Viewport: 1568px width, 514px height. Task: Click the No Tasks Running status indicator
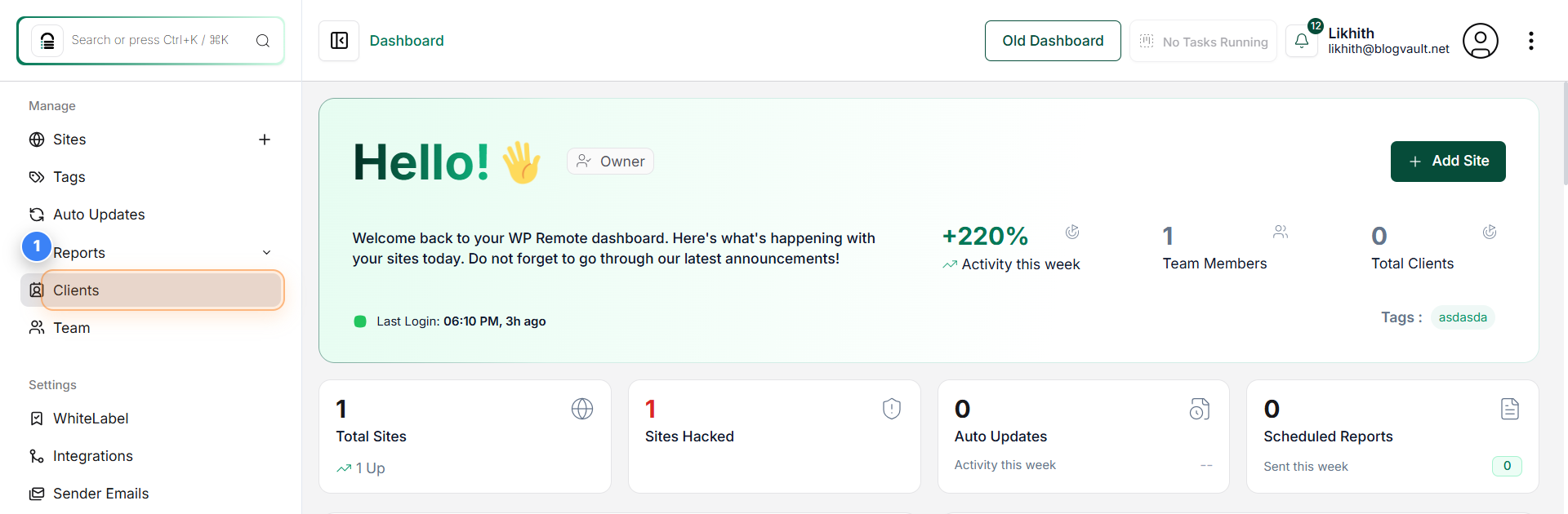tap(1202, 41)
